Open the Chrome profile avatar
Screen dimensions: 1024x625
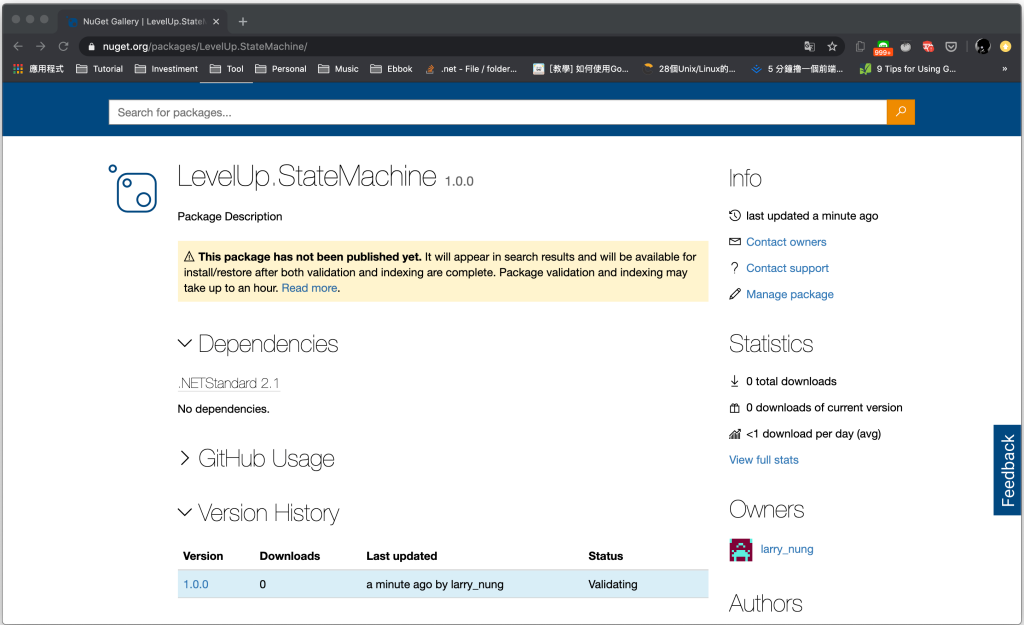click(x=983, y=46)
